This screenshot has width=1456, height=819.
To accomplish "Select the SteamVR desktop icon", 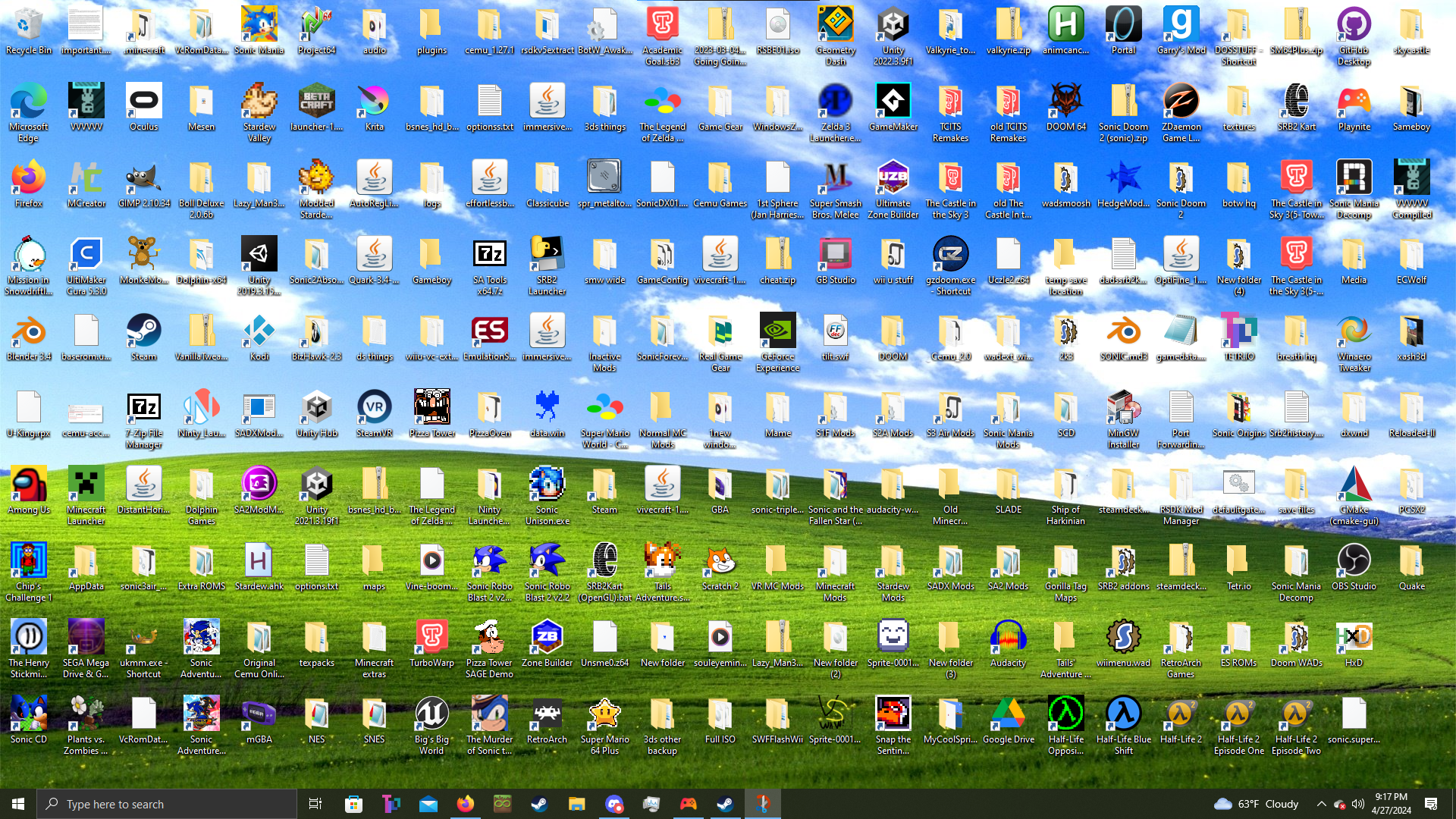I will [375, 414].
